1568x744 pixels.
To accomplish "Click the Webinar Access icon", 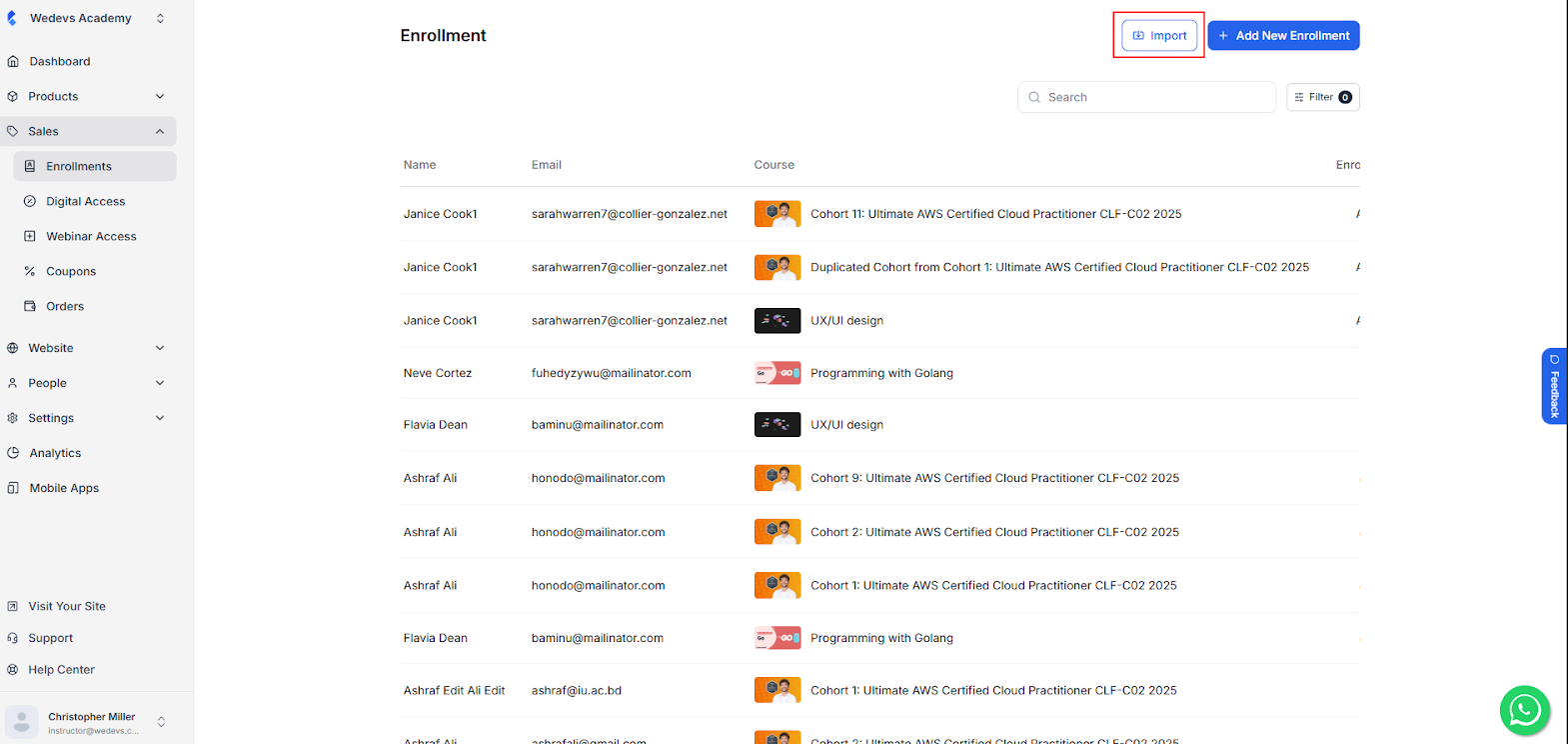I will [30, 236].
